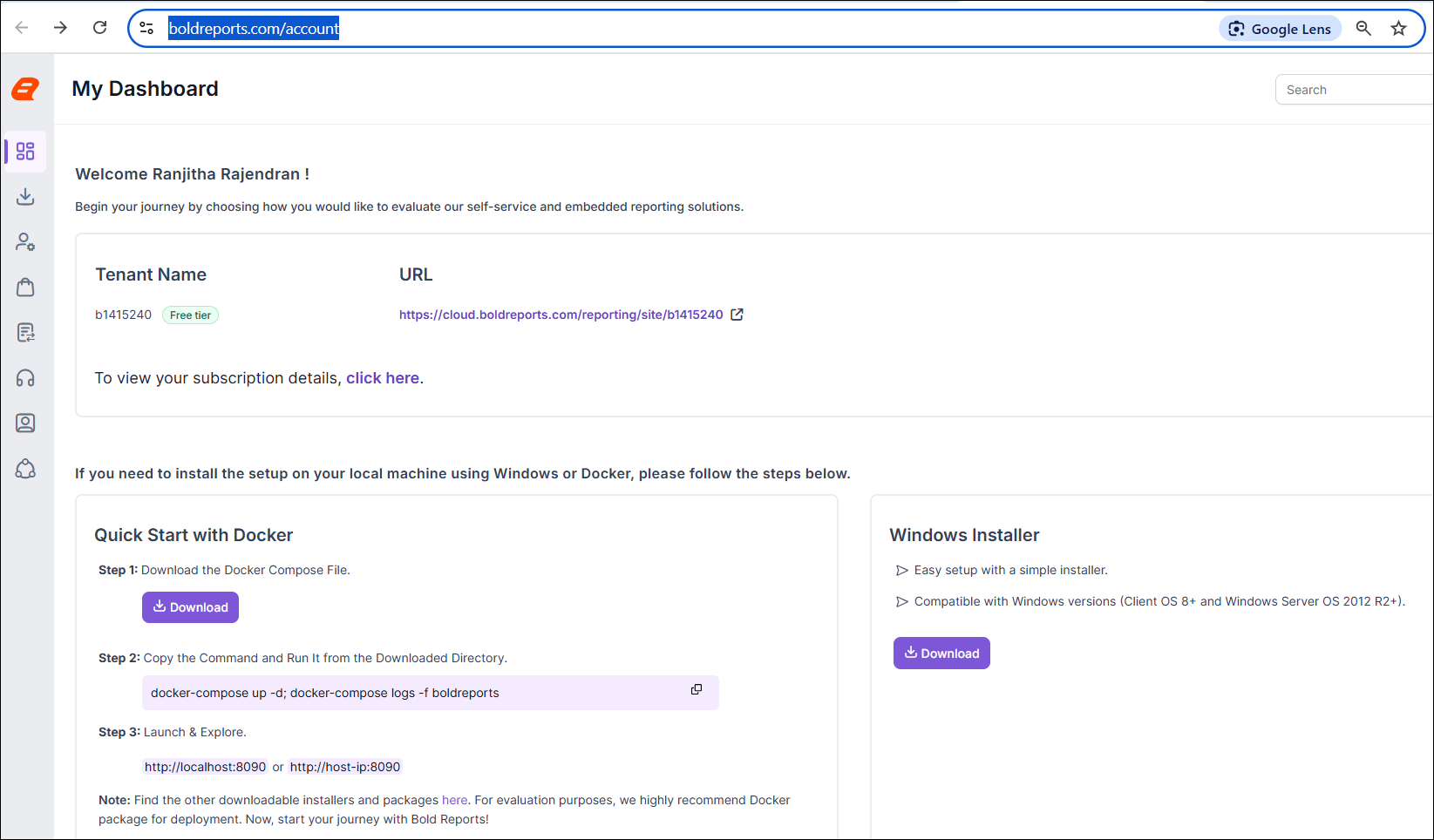Image resolution: width=1434 pixels, height=840 pixels.
Task: Open the community triangle sidebar icon
Action: tap(25, 469)
